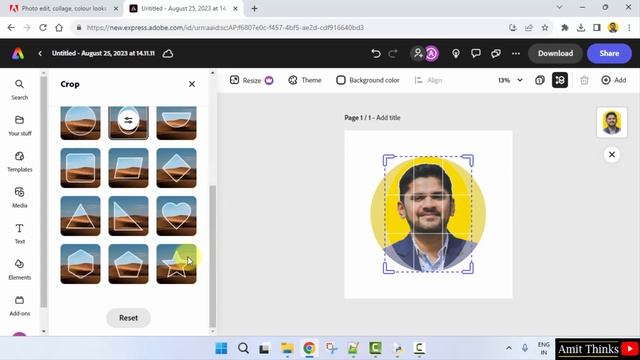Open the chat bubbles icon in header
The image size is (640, 360).
[x=496, y=53]
